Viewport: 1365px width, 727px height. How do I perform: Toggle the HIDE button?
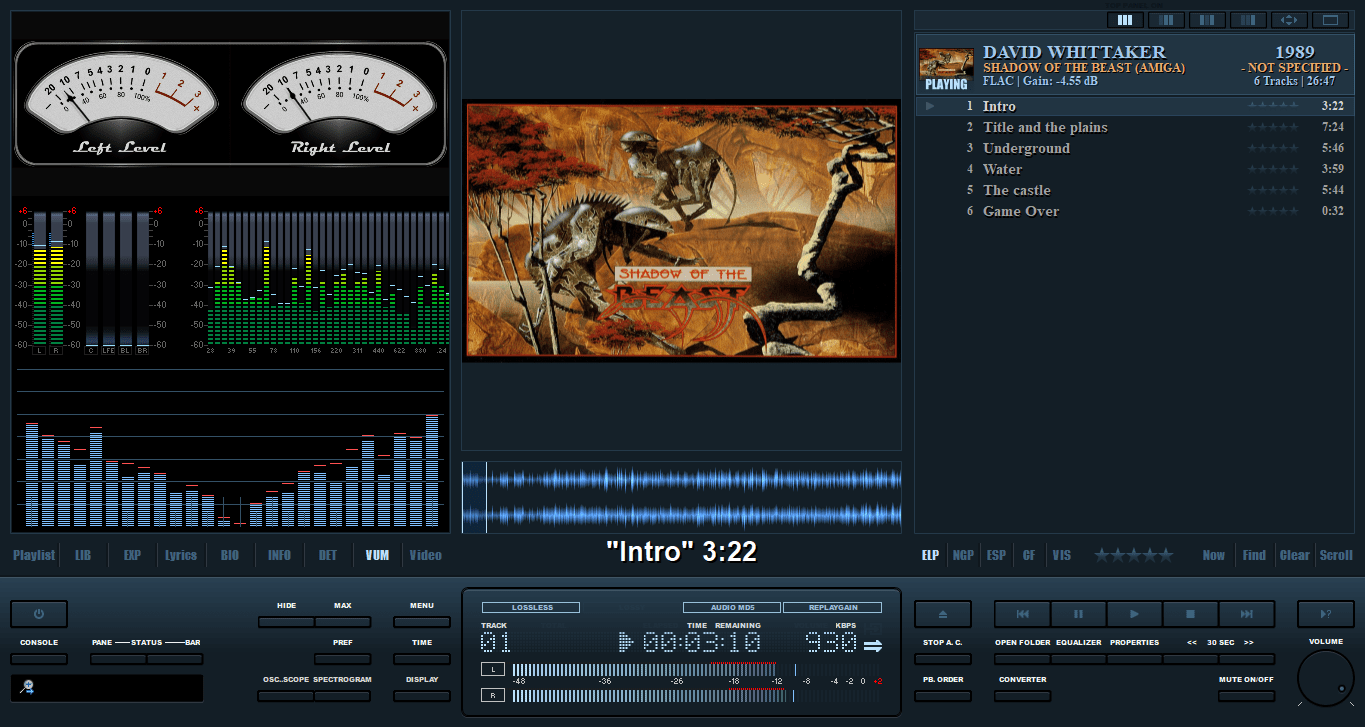286,622
